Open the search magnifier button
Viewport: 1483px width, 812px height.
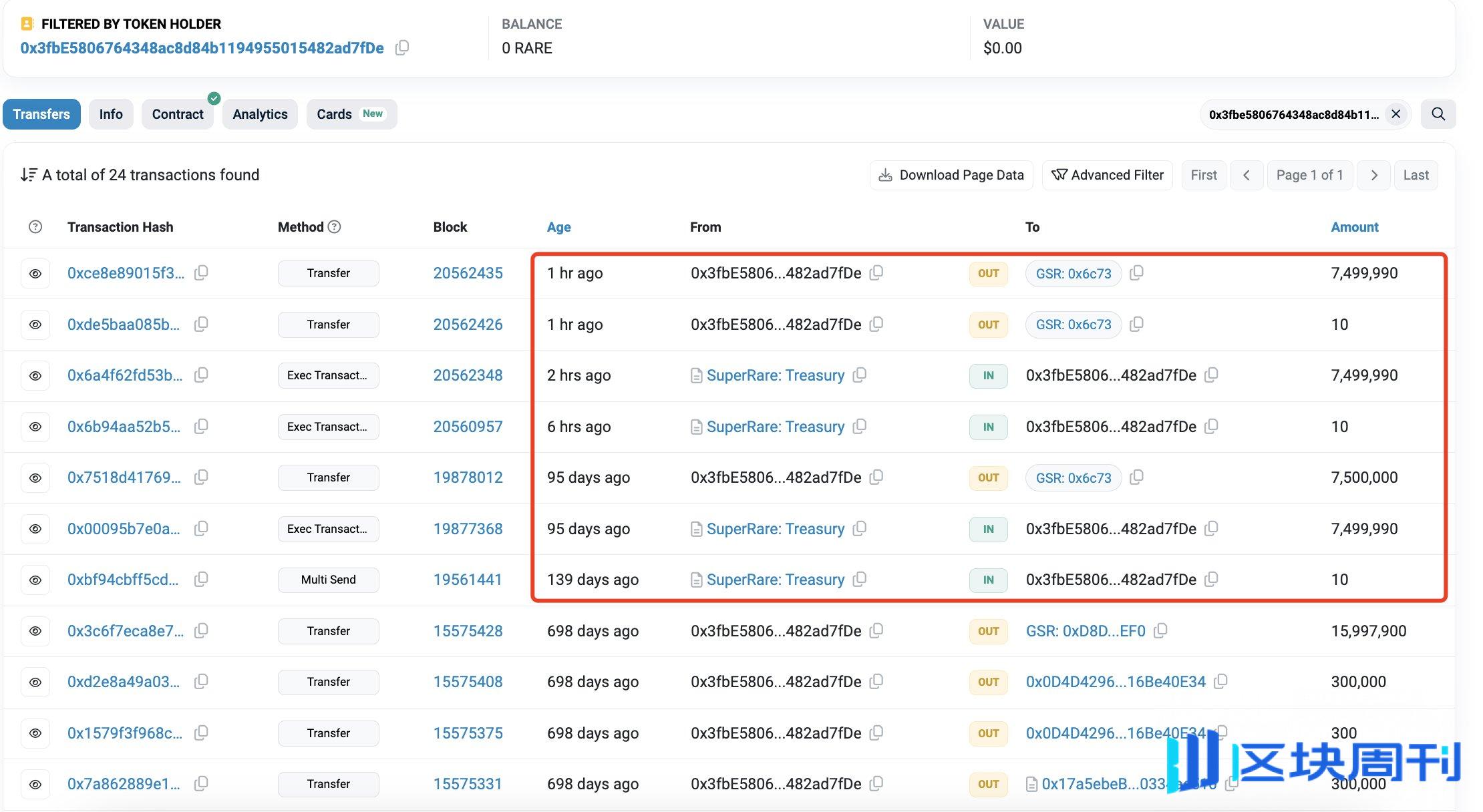[1438, 114]
